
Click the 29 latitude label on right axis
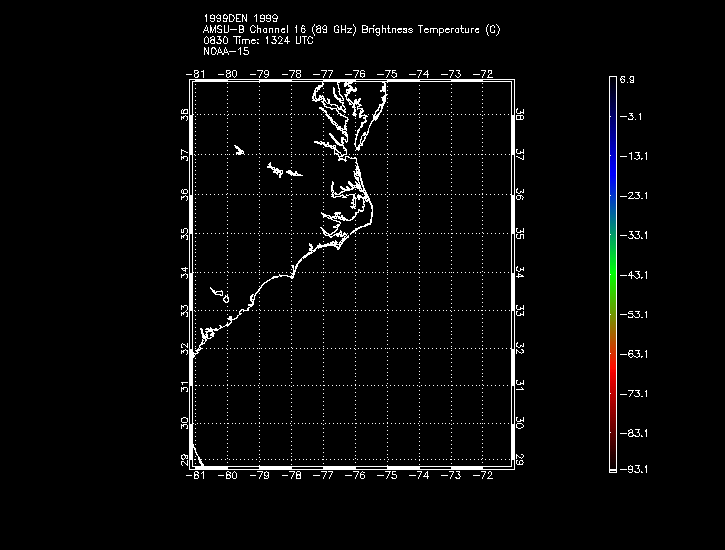(521, 459)
